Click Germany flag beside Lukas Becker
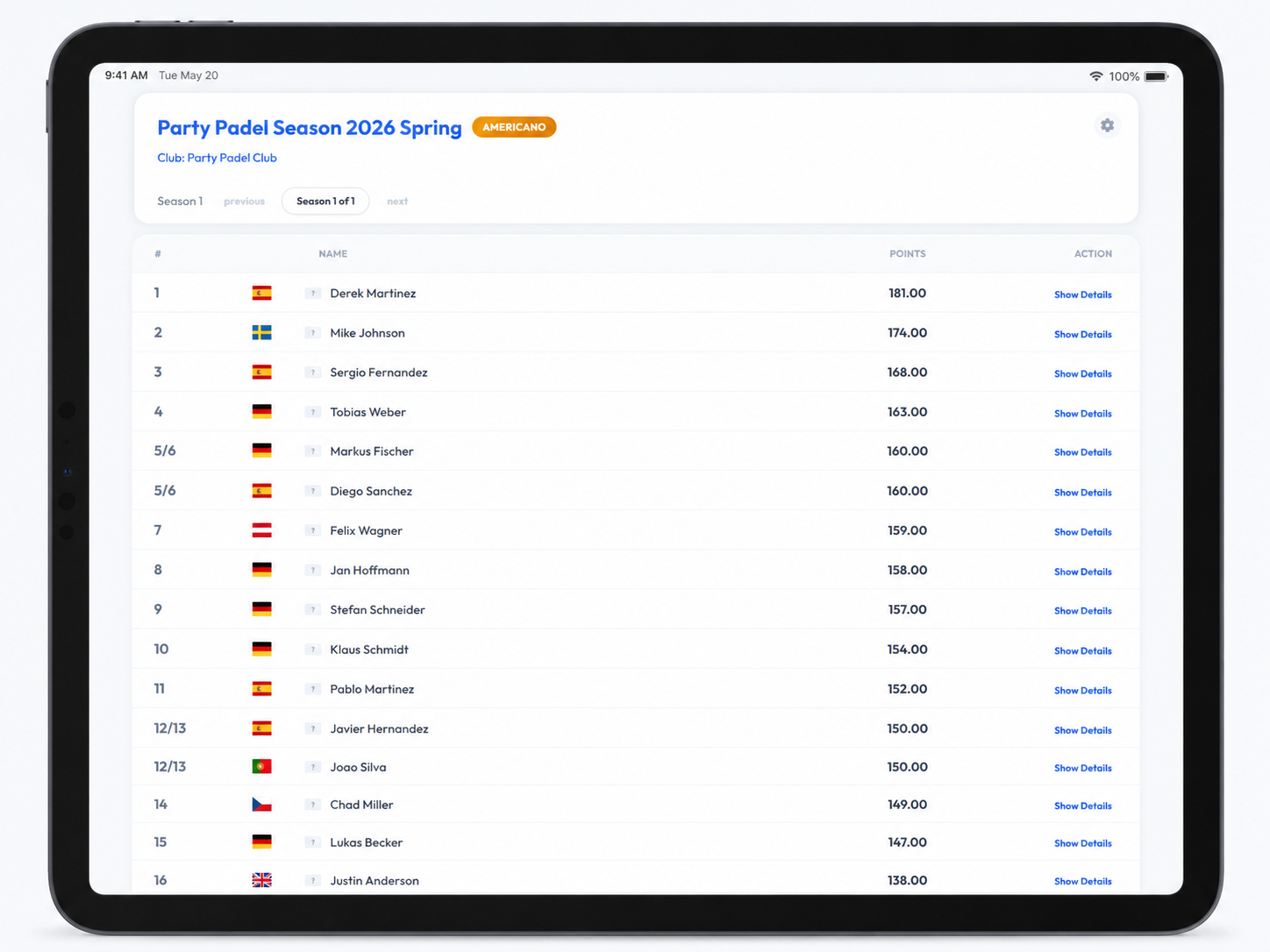 click(261, 842)
